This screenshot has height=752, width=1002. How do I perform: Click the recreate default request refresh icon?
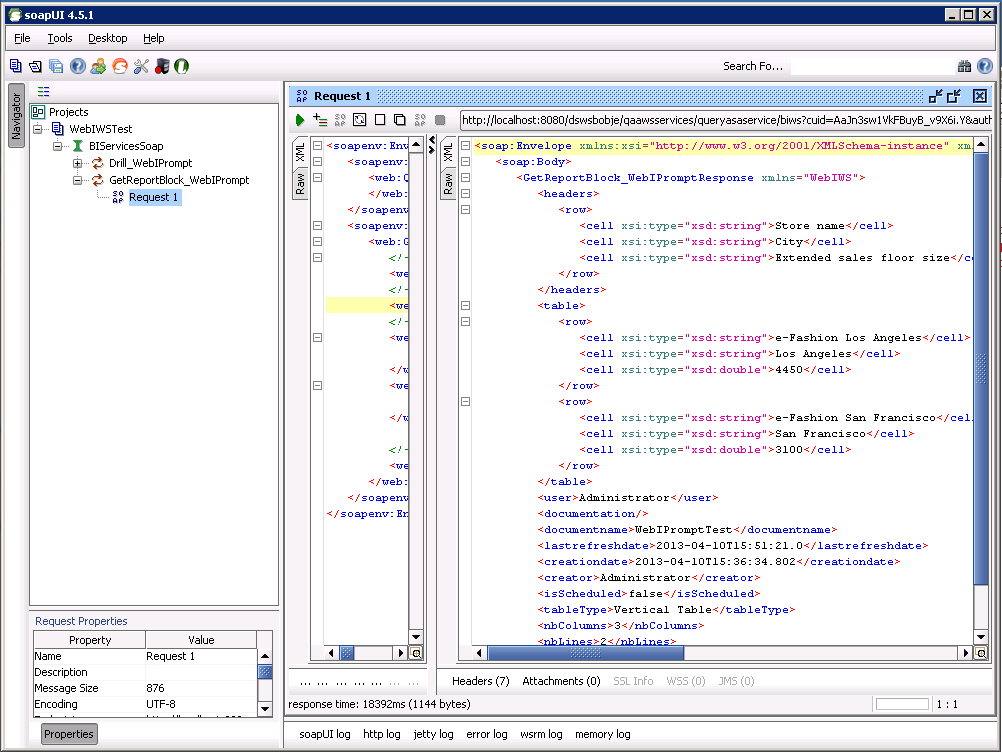point(360,119)
